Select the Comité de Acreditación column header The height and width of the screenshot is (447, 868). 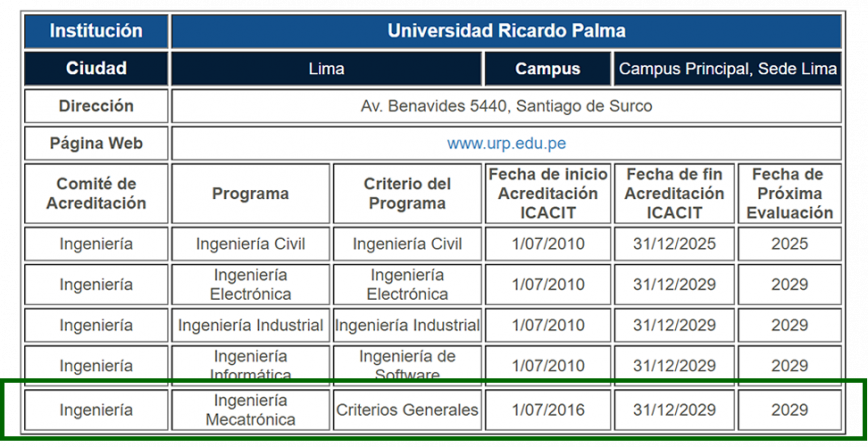click(x=96, y=193)
